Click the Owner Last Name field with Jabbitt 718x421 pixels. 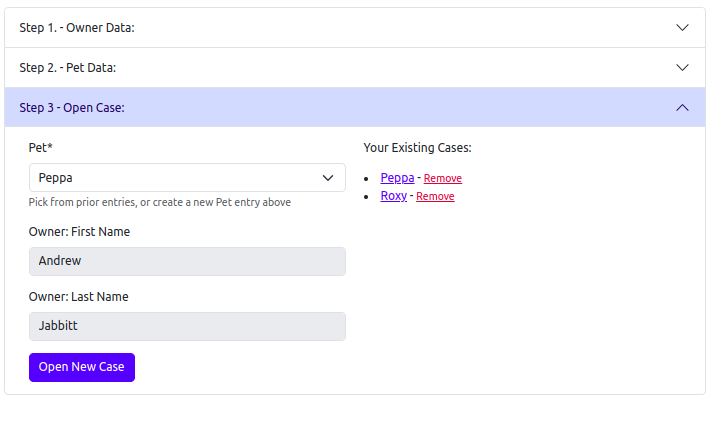coord(187,327)
